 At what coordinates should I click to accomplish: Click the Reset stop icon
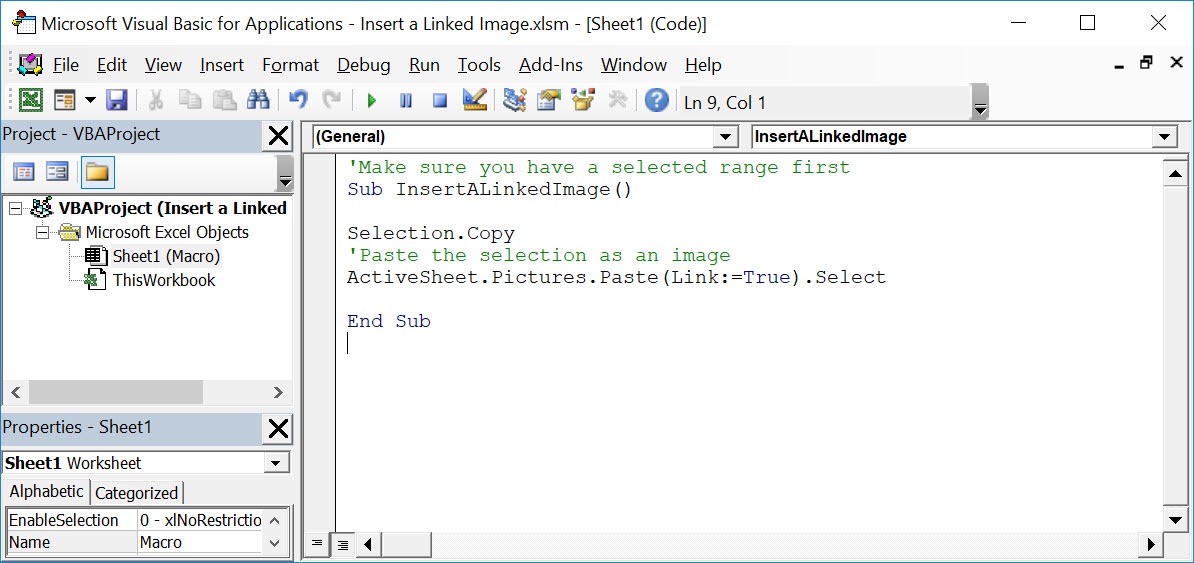click(439, 101)
